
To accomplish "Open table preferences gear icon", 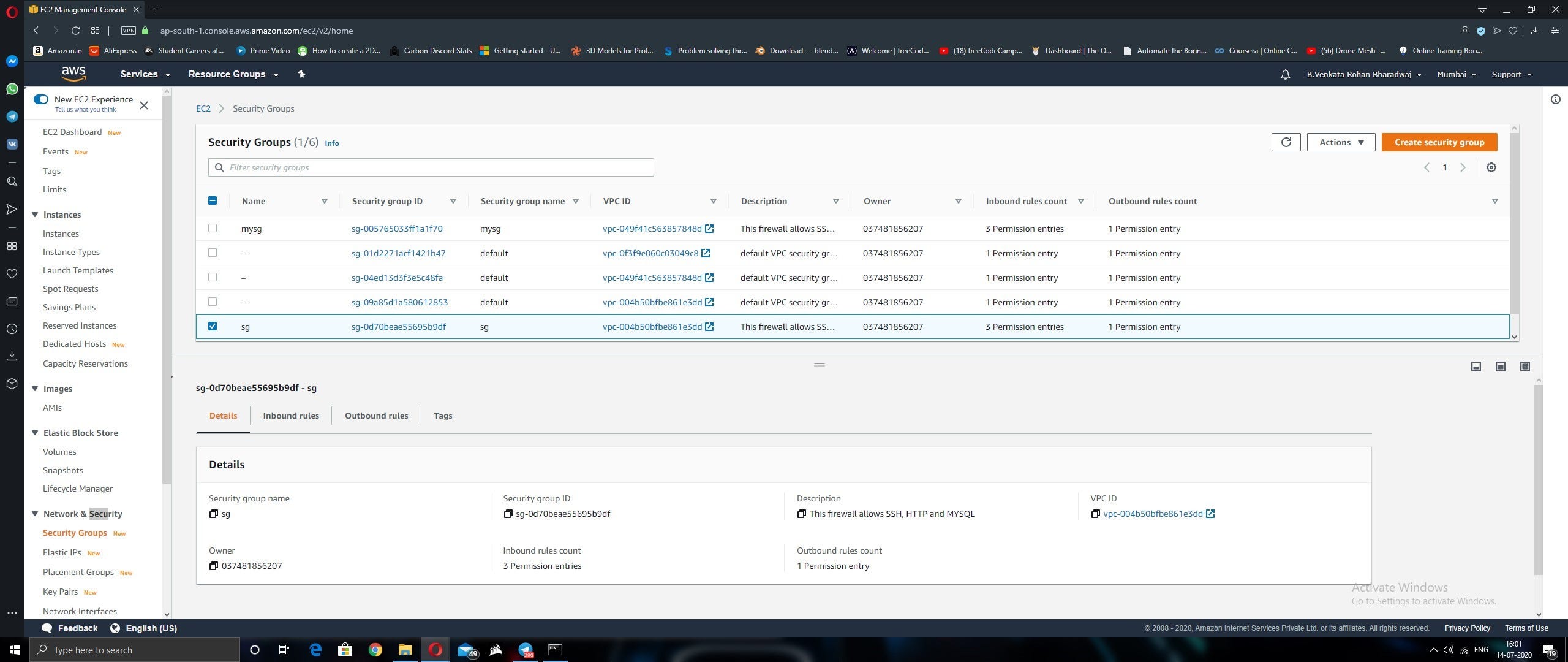I will tap(1491, 167).
